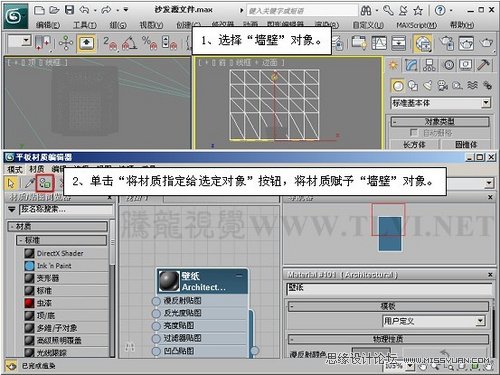Select the Helpers category icon
500x375 pixels.
[x=457, y=86]
